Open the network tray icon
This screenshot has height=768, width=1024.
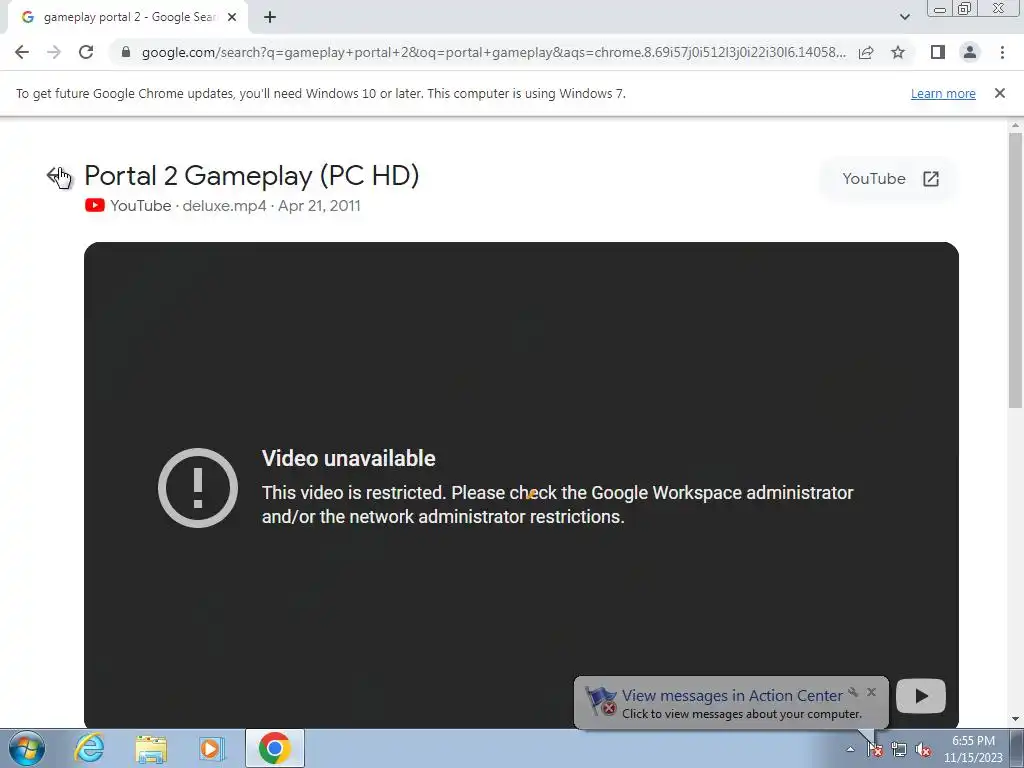click(x=899, y=750)
